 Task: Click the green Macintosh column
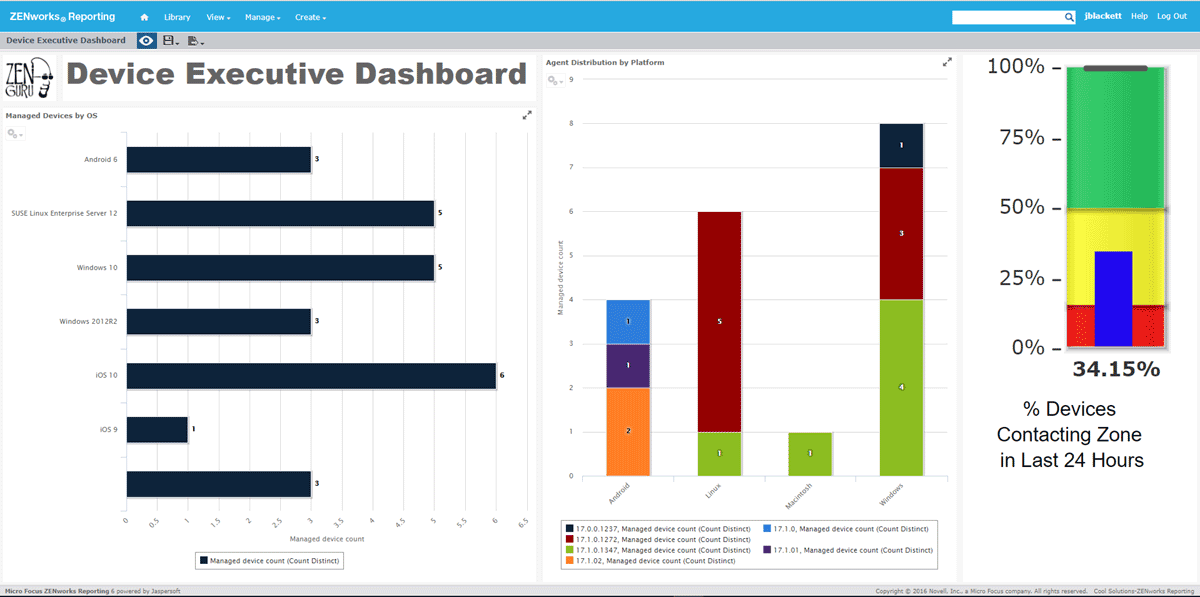click(810, 454)
